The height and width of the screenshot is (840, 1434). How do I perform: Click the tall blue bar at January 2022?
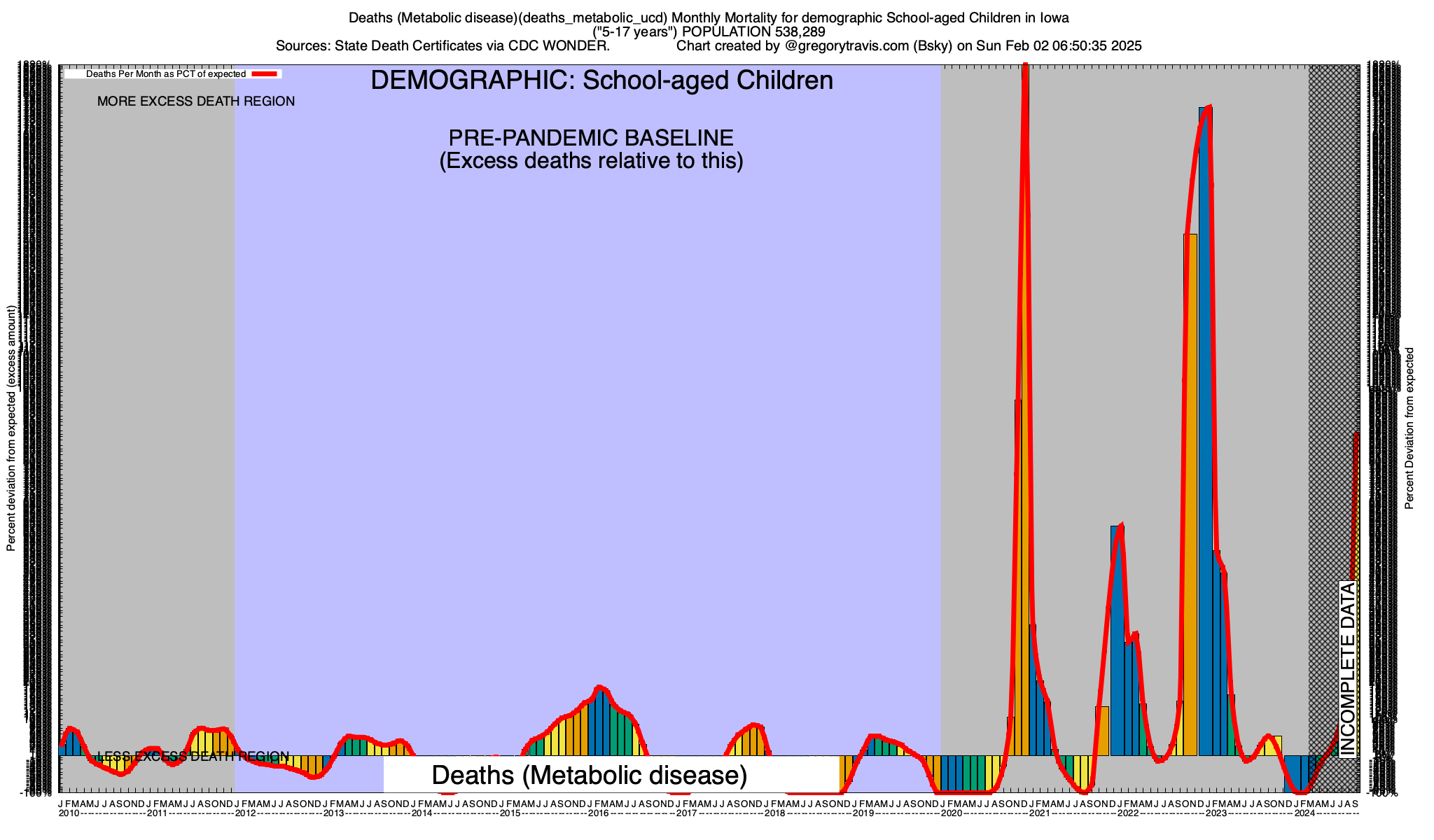[x=1117, y=640]
